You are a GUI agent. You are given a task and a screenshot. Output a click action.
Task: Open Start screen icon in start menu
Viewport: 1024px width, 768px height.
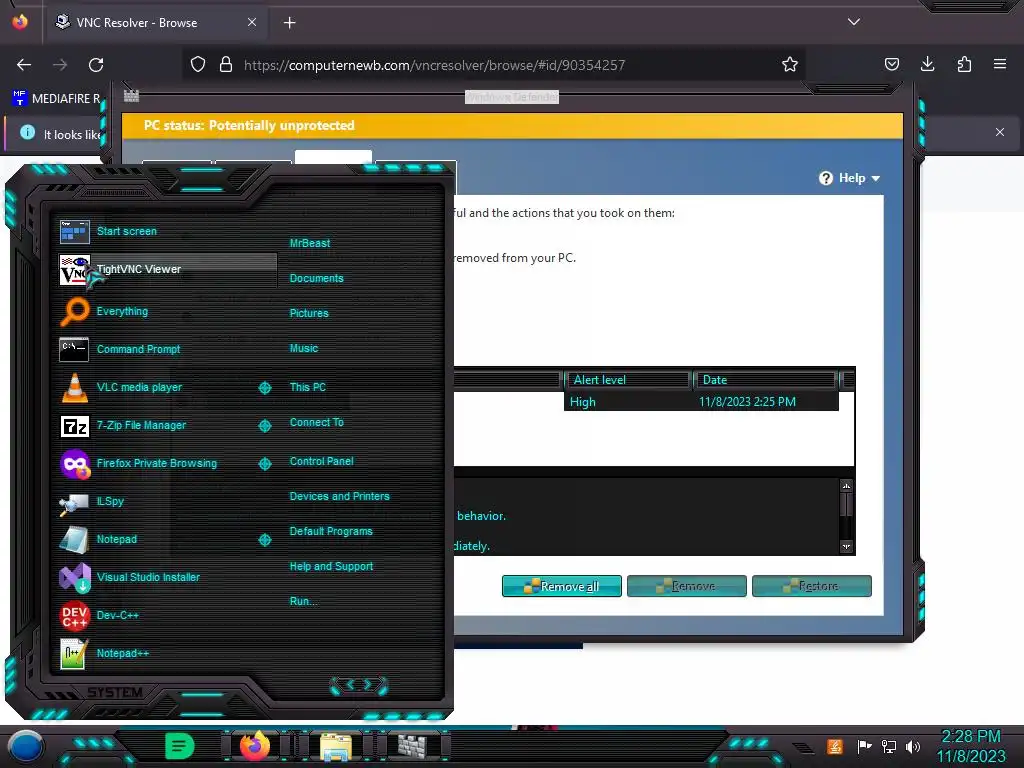click(x=74, y=231)
